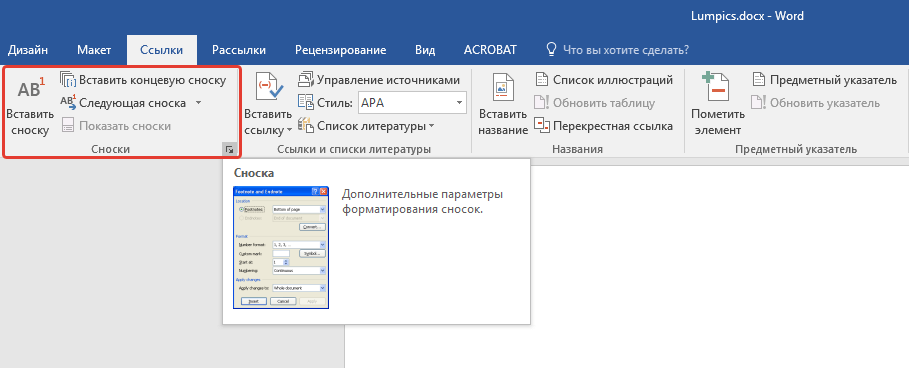
Task: Open Сноски dialog launcher arrow
Action: (x=230, y=150)
